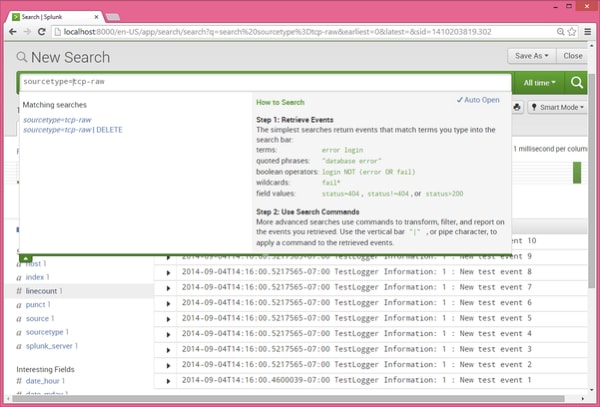Click the green search magnifier button
The height and width of the screenshot is (407, 600).
[576, 83]
